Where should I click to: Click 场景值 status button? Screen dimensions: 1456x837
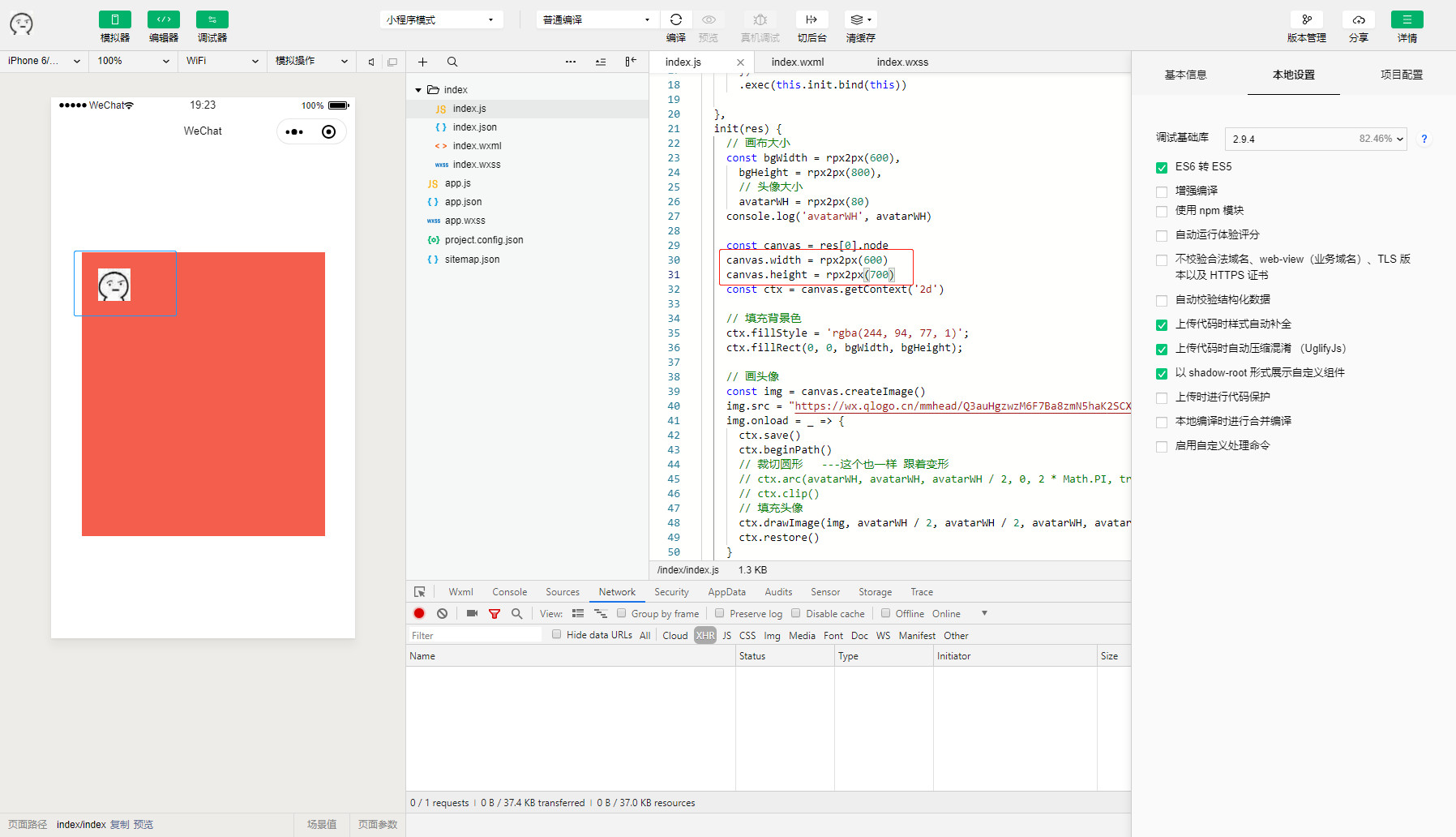point(322,825)
